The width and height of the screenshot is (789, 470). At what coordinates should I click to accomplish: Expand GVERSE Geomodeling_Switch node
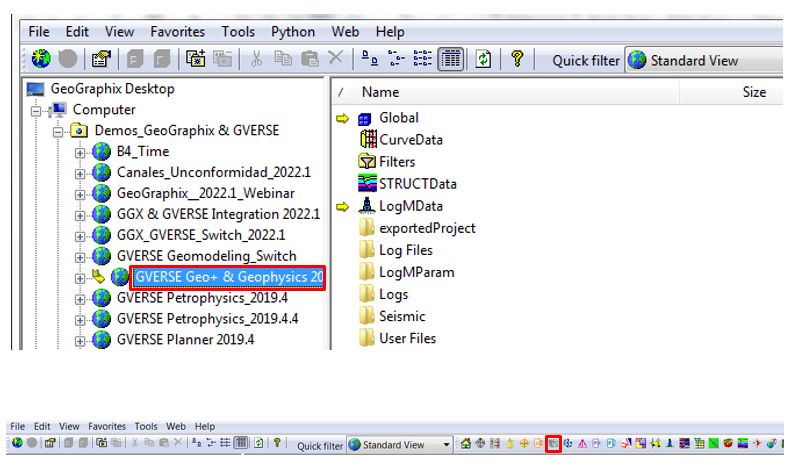80,258
